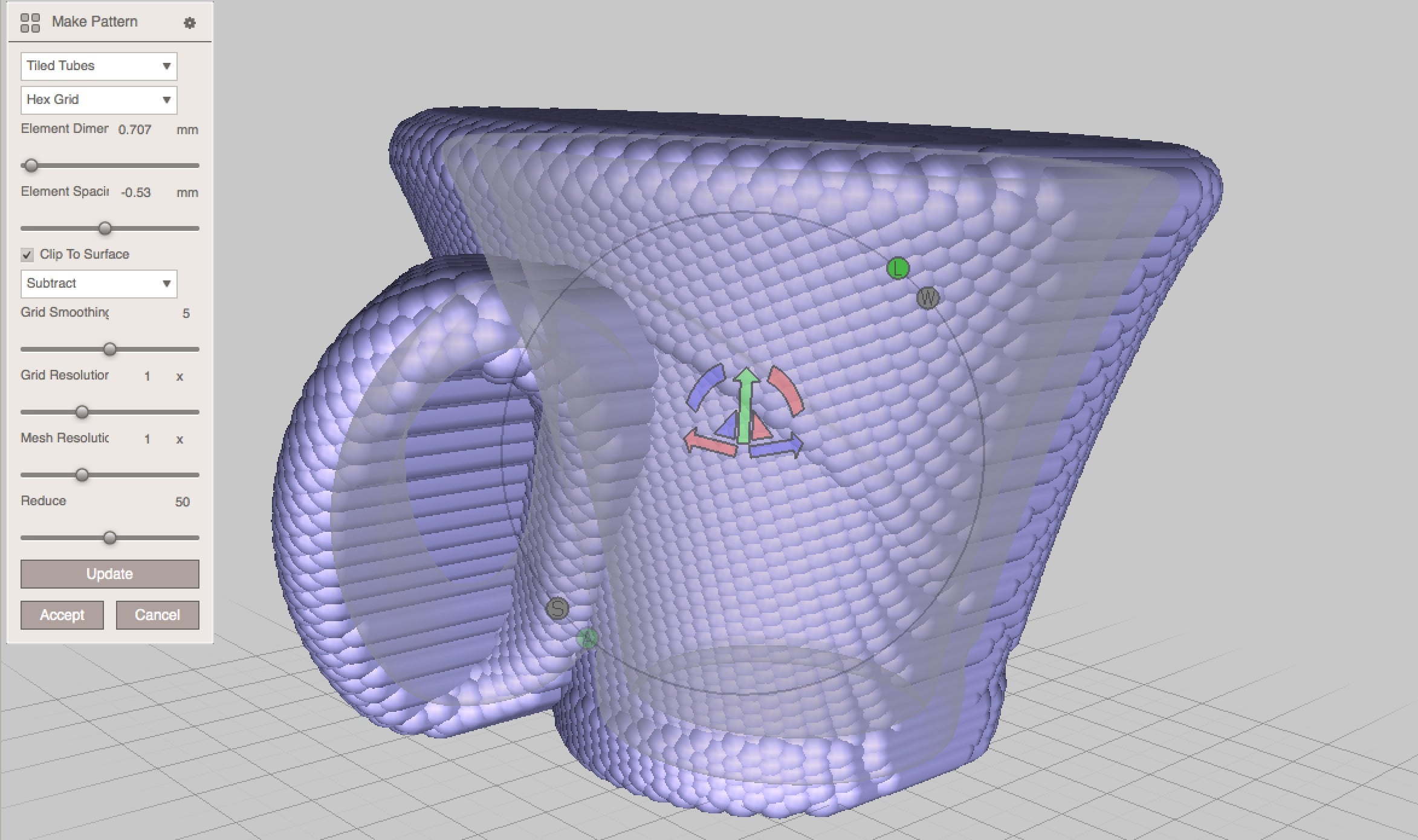Click the Cancel button

[x=157, y=615]
